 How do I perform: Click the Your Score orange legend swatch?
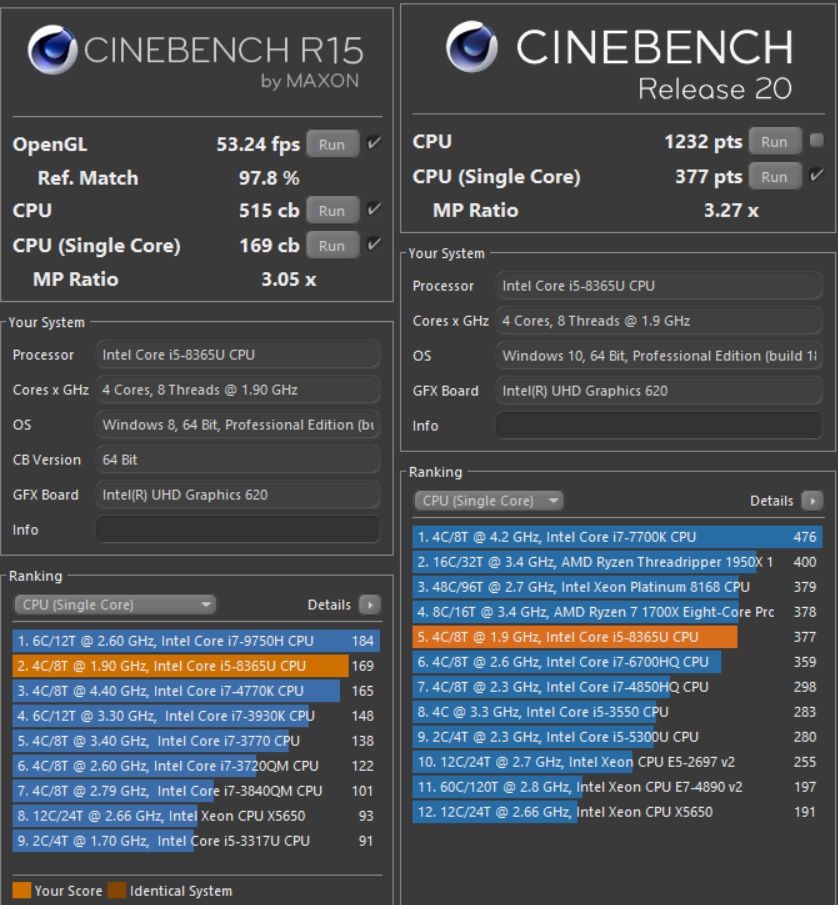coord(21,891)
